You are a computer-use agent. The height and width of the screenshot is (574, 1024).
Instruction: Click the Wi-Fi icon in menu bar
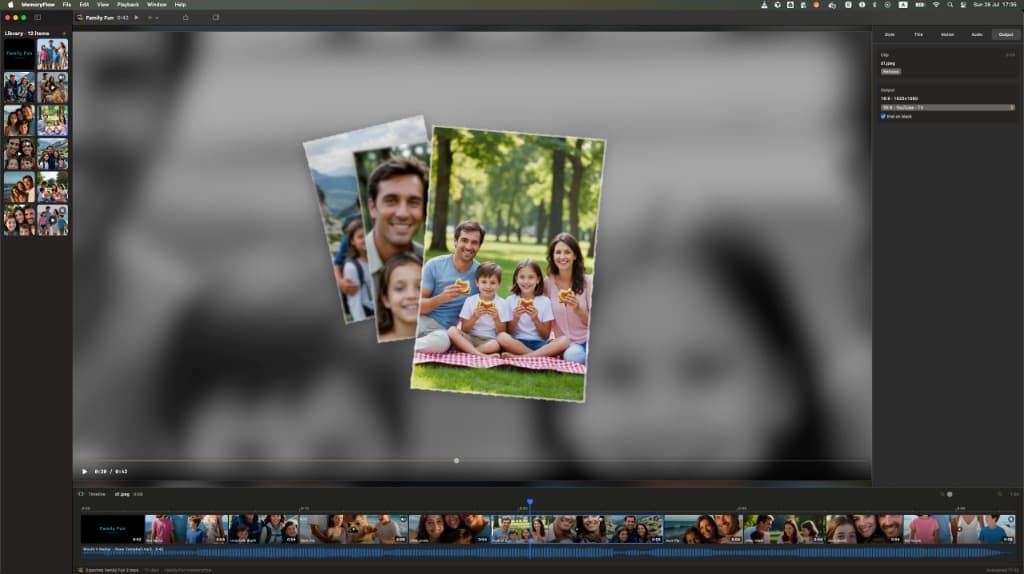[936, 5]
